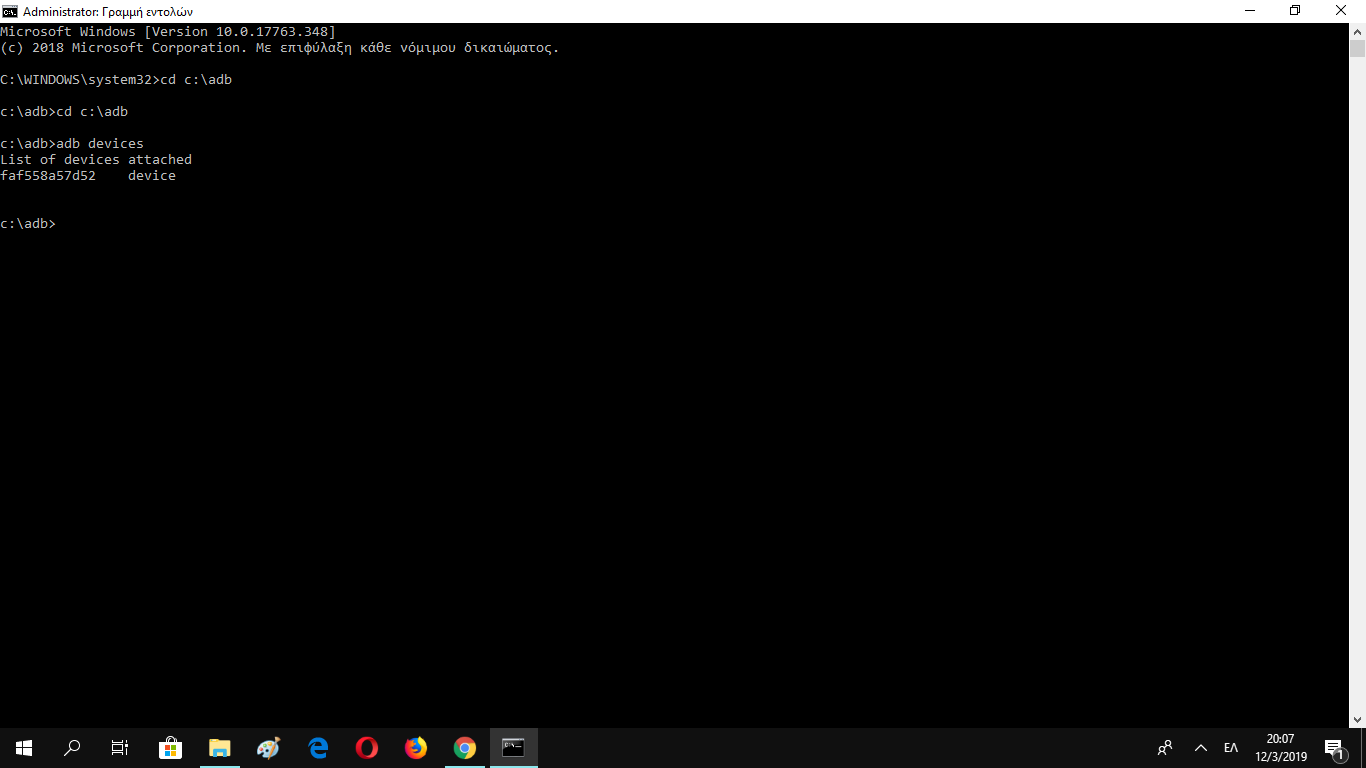Switch input language via ΕΛ indicator
Screen dimensions: 1366x768
click(1231, 747)
